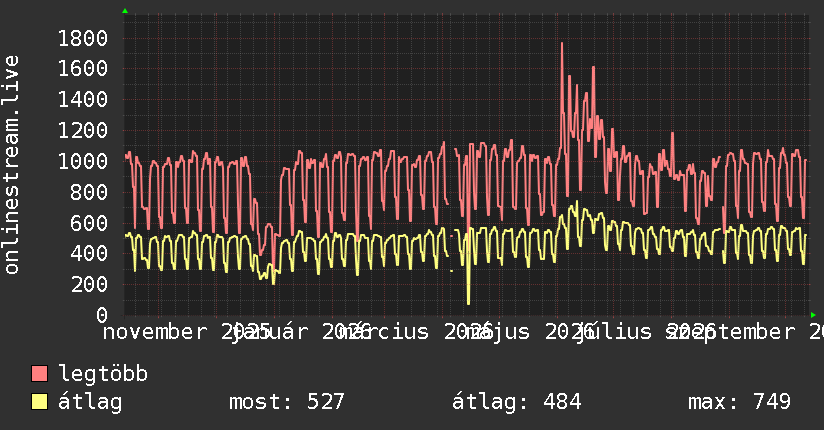
Task: Click the 'átlag: 484' statistic
Action: (x=517, y=402)
